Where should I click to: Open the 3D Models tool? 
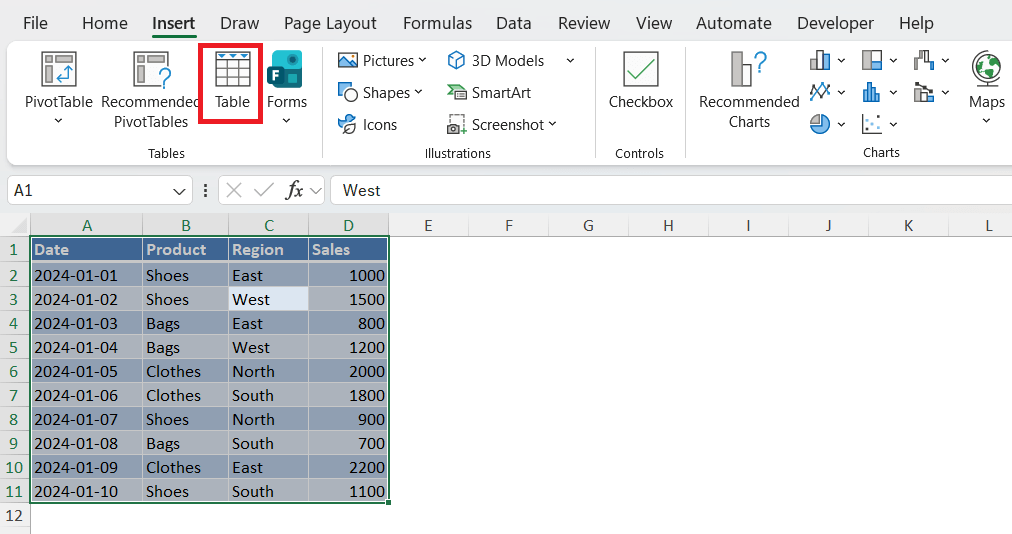tap(496, 60)
